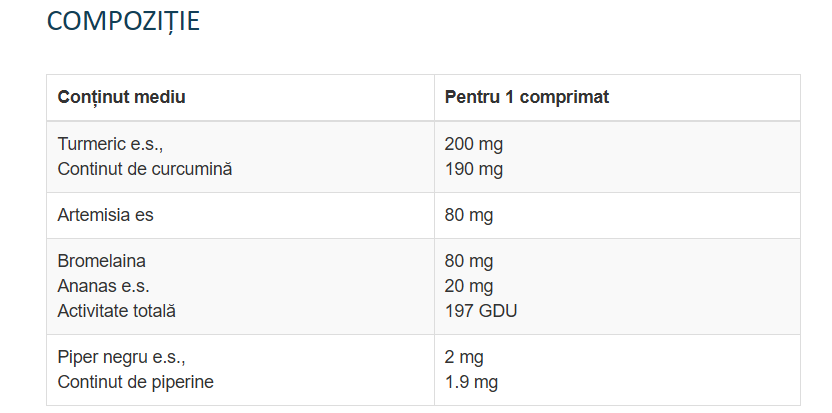Click the 197 GDU value
Image resolution: width=832 pixels, height=413 pixels.
pyautogui.click(x=481, y=311)
